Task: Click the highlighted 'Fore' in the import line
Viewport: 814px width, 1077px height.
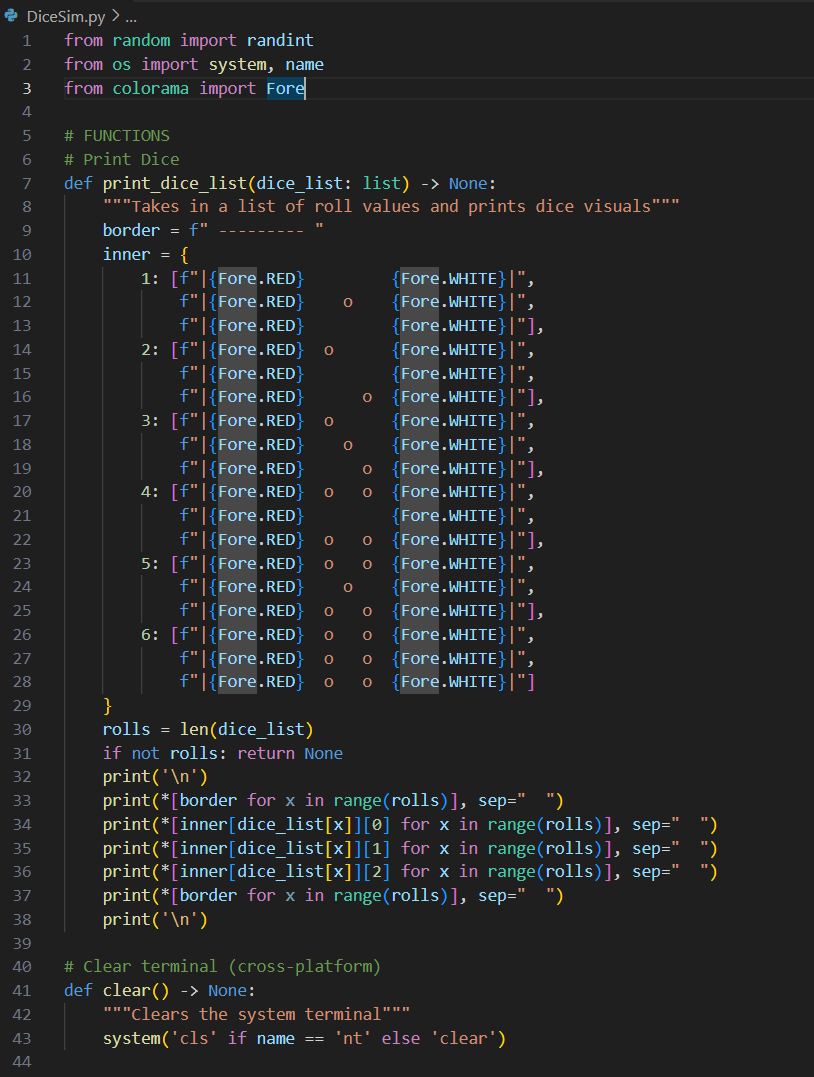Action: pos(285,89)
